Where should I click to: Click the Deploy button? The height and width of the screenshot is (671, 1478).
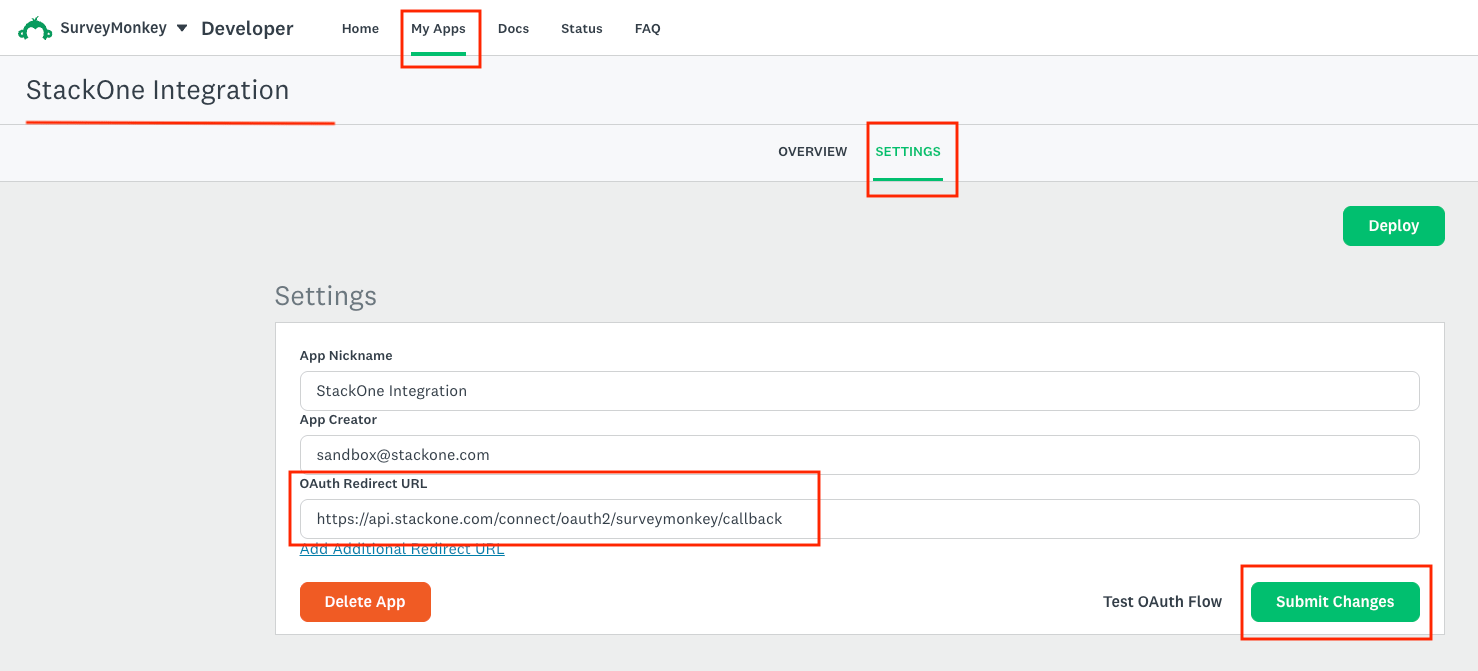click(x=1394, y=226)
